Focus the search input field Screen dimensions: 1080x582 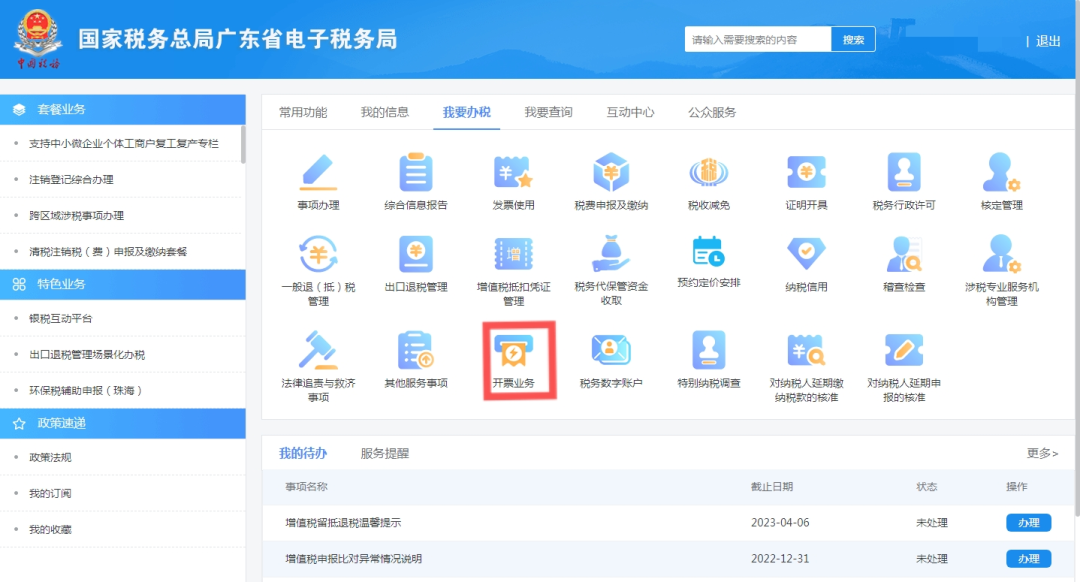[758, 39]
